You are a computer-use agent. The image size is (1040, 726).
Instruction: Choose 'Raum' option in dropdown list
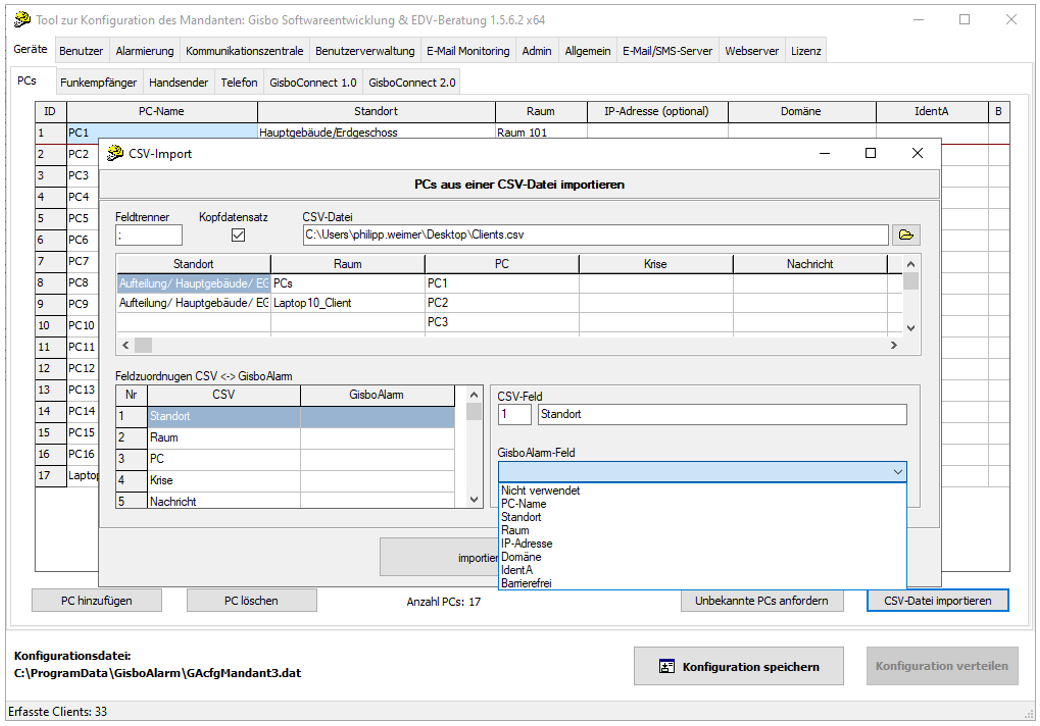coord(515,530)
